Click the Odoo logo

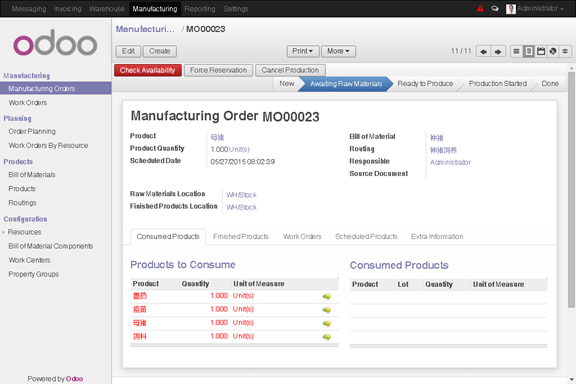coord(55,43)
